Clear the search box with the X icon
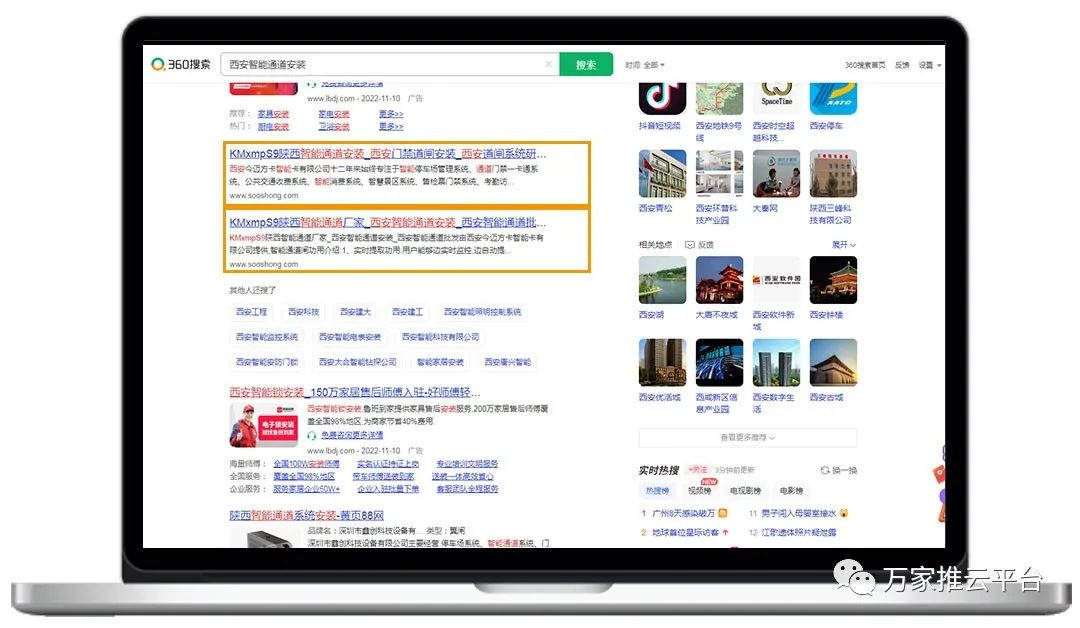The width and height of the screenshot is (1080, 628). tap(548, 64)
